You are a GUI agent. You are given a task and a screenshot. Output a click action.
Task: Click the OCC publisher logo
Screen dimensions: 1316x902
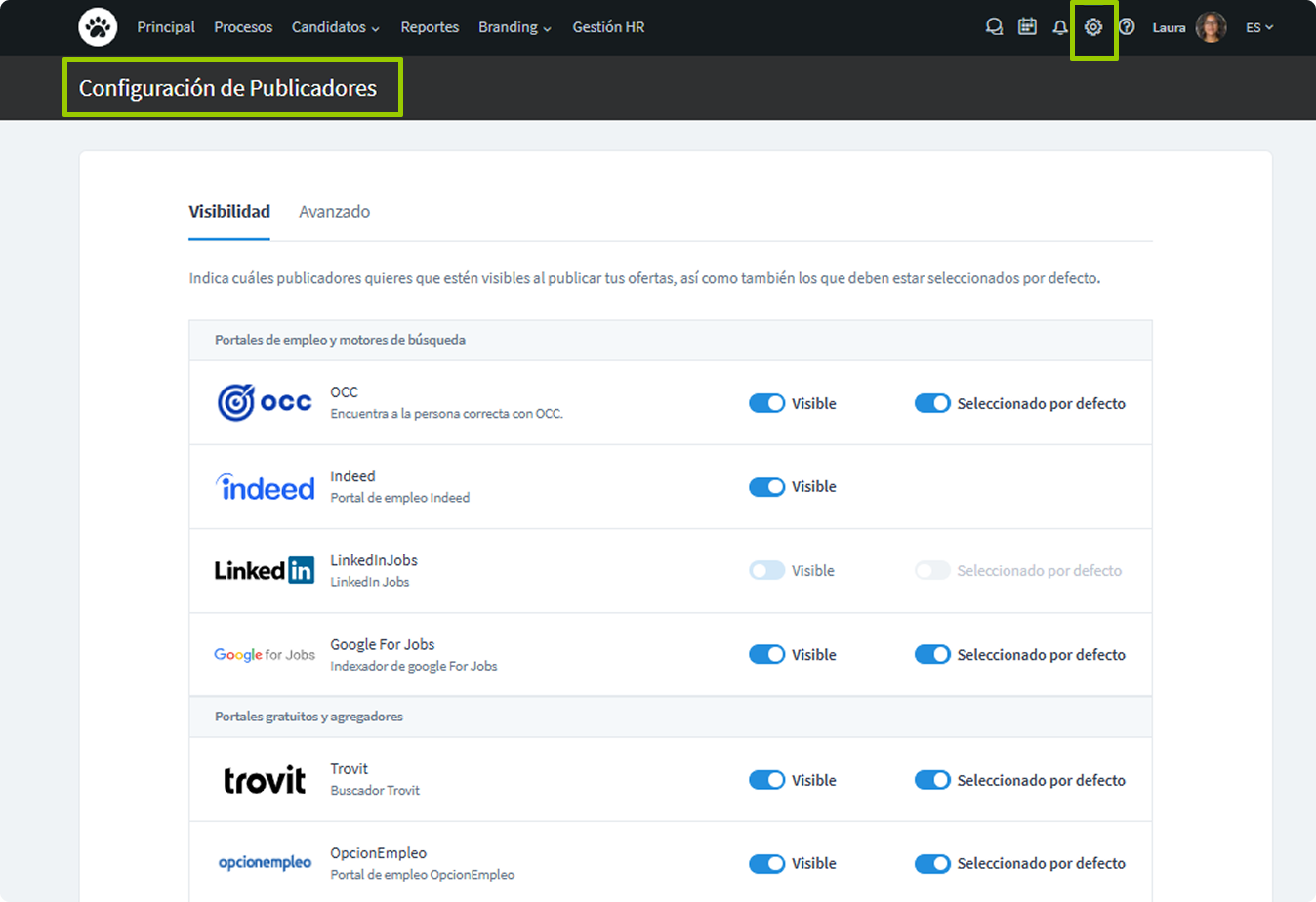click(265, 402)
